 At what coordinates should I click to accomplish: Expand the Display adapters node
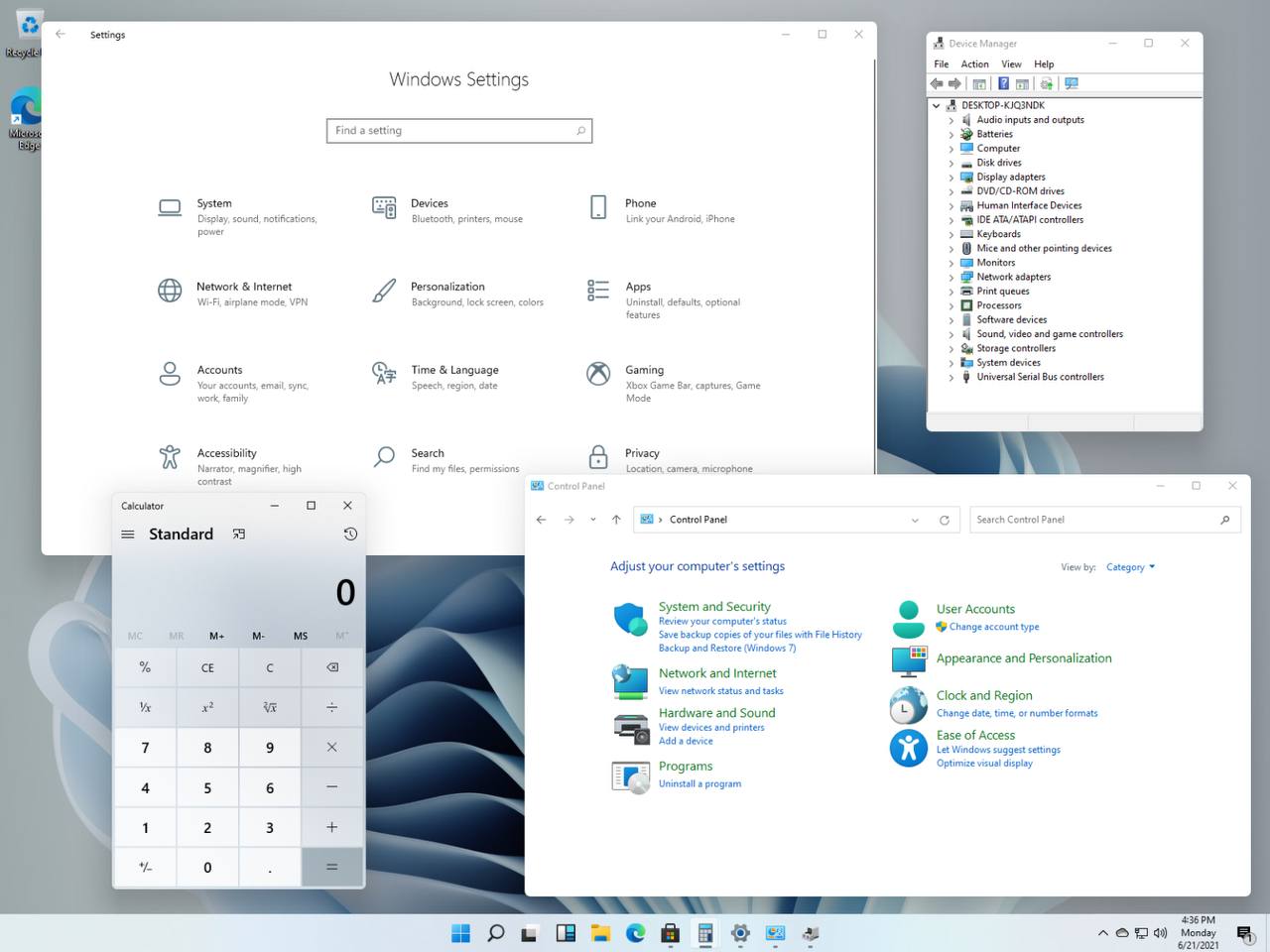[952, 178]
